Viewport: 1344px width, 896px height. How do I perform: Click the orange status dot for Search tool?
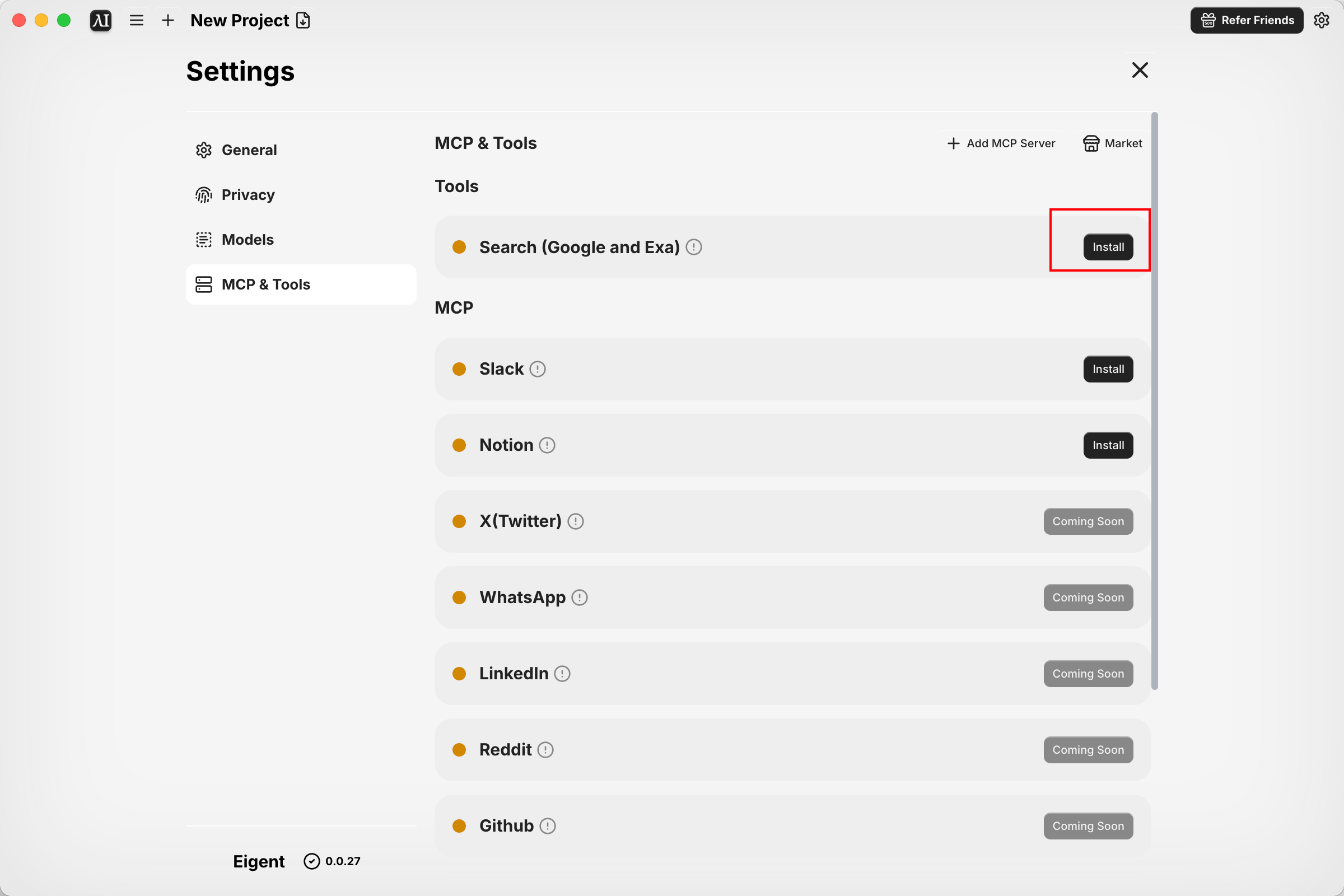coord(459,247)
